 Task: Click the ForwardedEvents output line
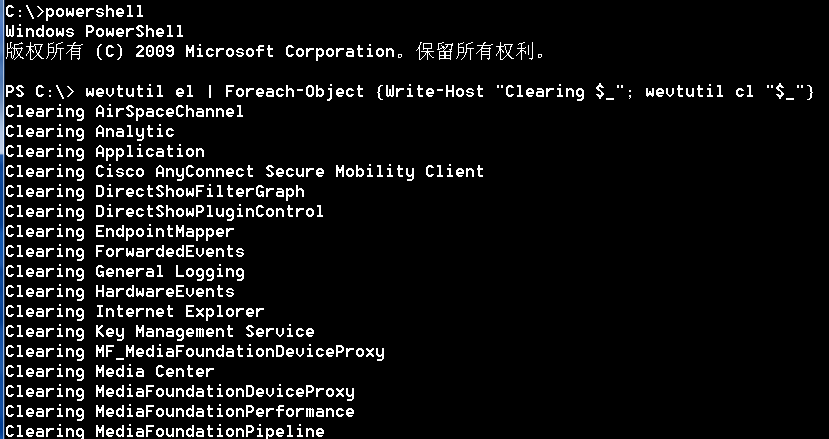(124, 252)
